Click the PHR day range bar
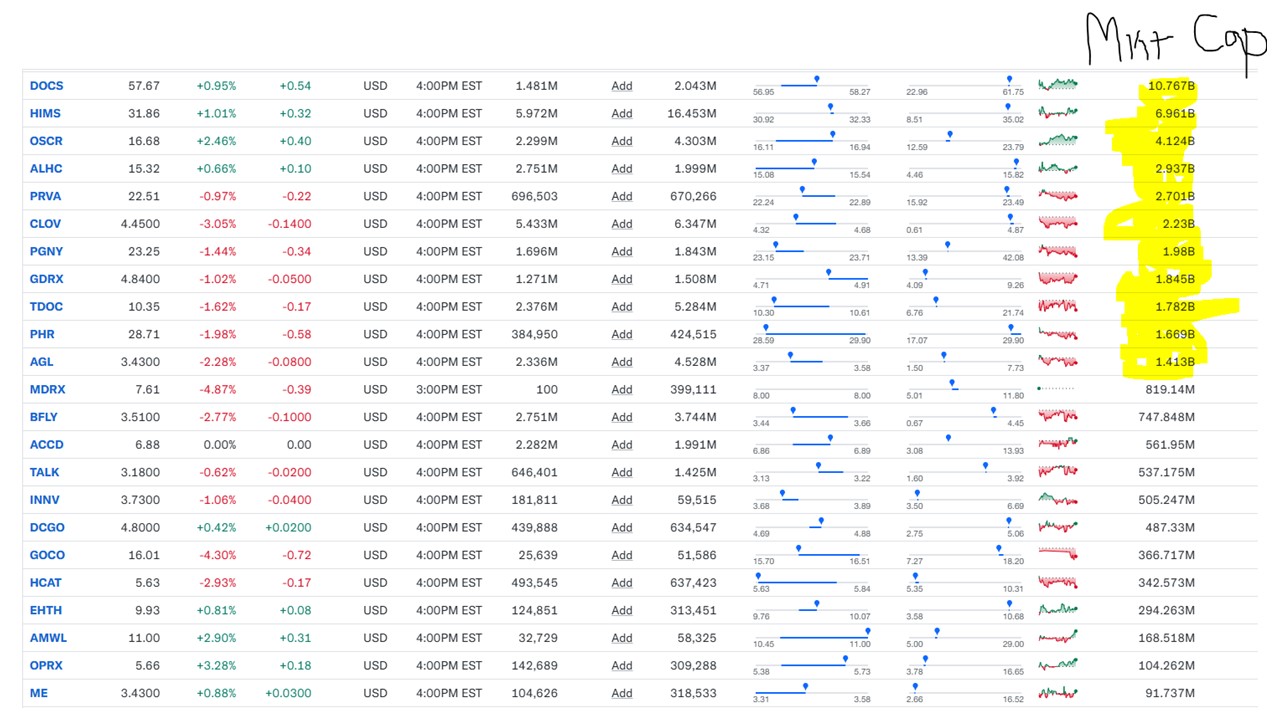The image size is (1280, 720). coord(811,334)
